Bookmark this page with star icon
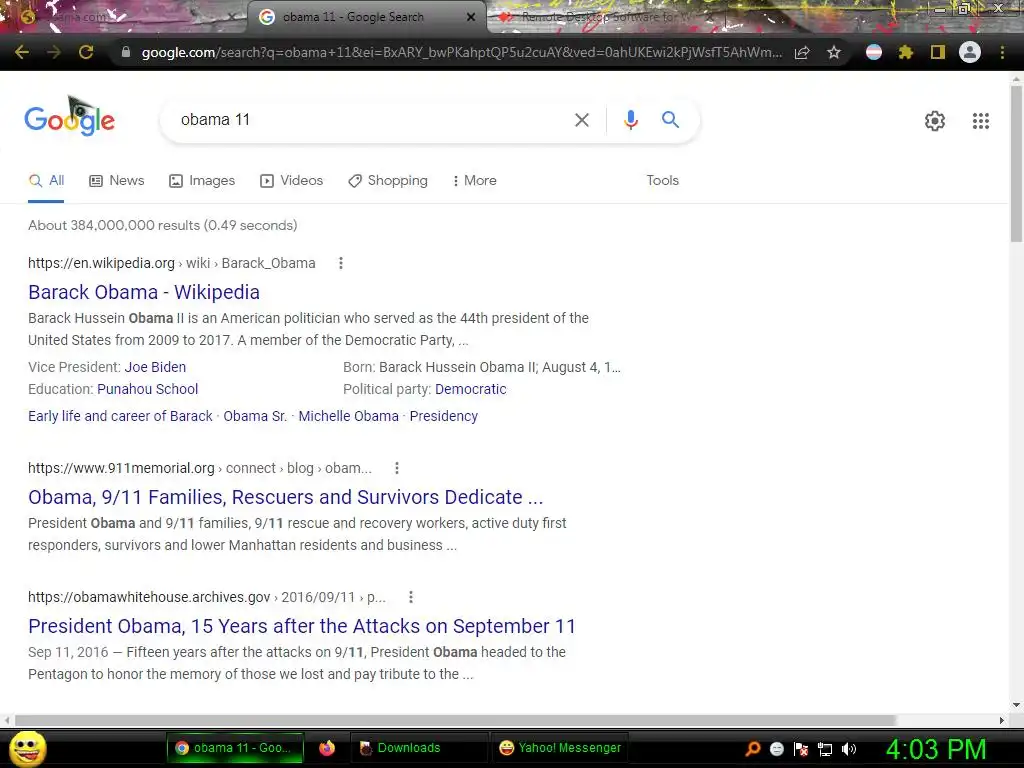1024x768 pixels. coord(834,52)
